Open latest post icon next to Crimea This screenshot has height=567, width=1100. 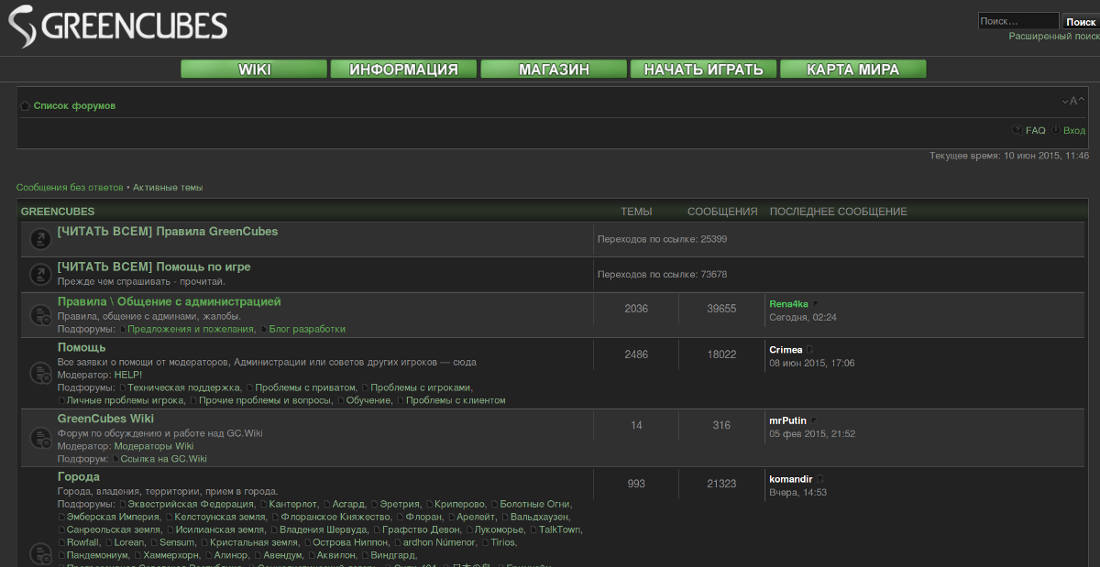[810, 349]
